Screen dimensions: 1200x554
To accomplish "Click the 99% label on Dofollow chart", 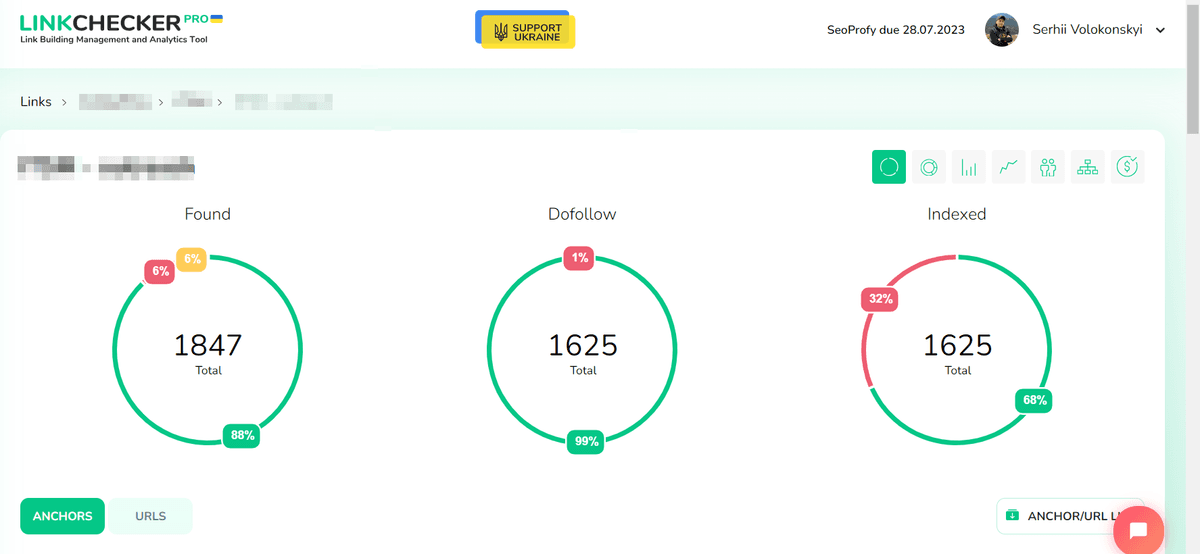I will [x=585, y=441].
